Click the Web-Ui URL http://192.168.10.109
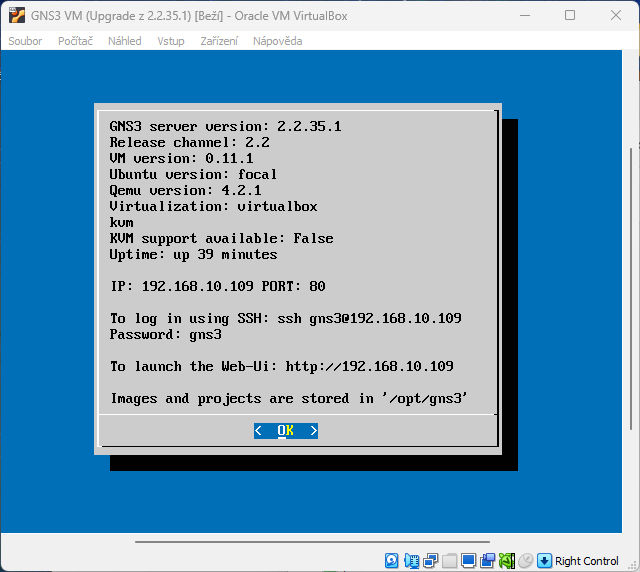This screenshot has width=640, height=572. 369,367
